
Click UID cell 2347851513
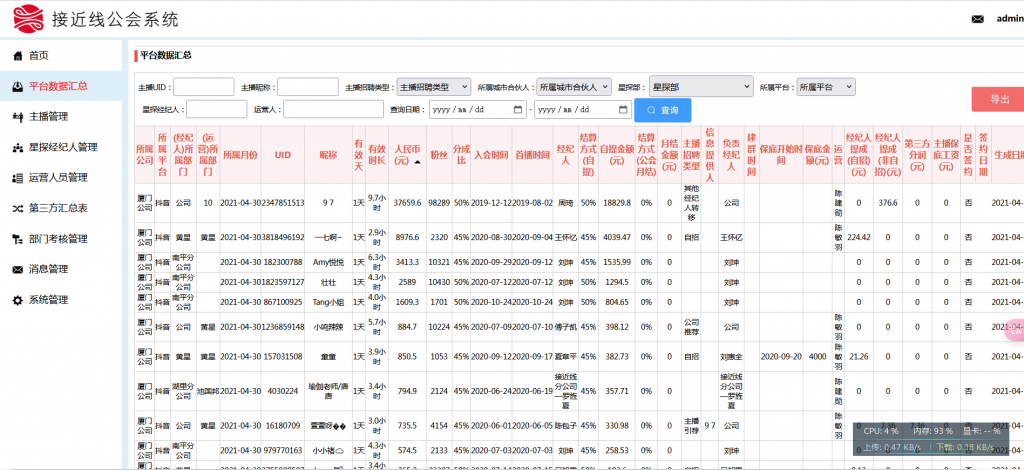click(283, 203)
